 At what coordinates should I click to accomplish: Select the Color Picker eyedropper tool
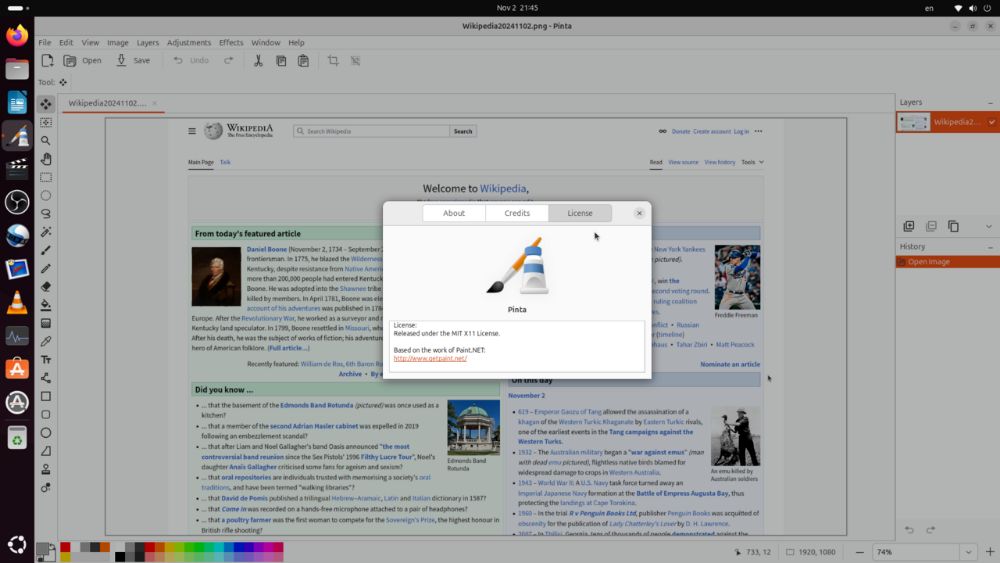46,342
